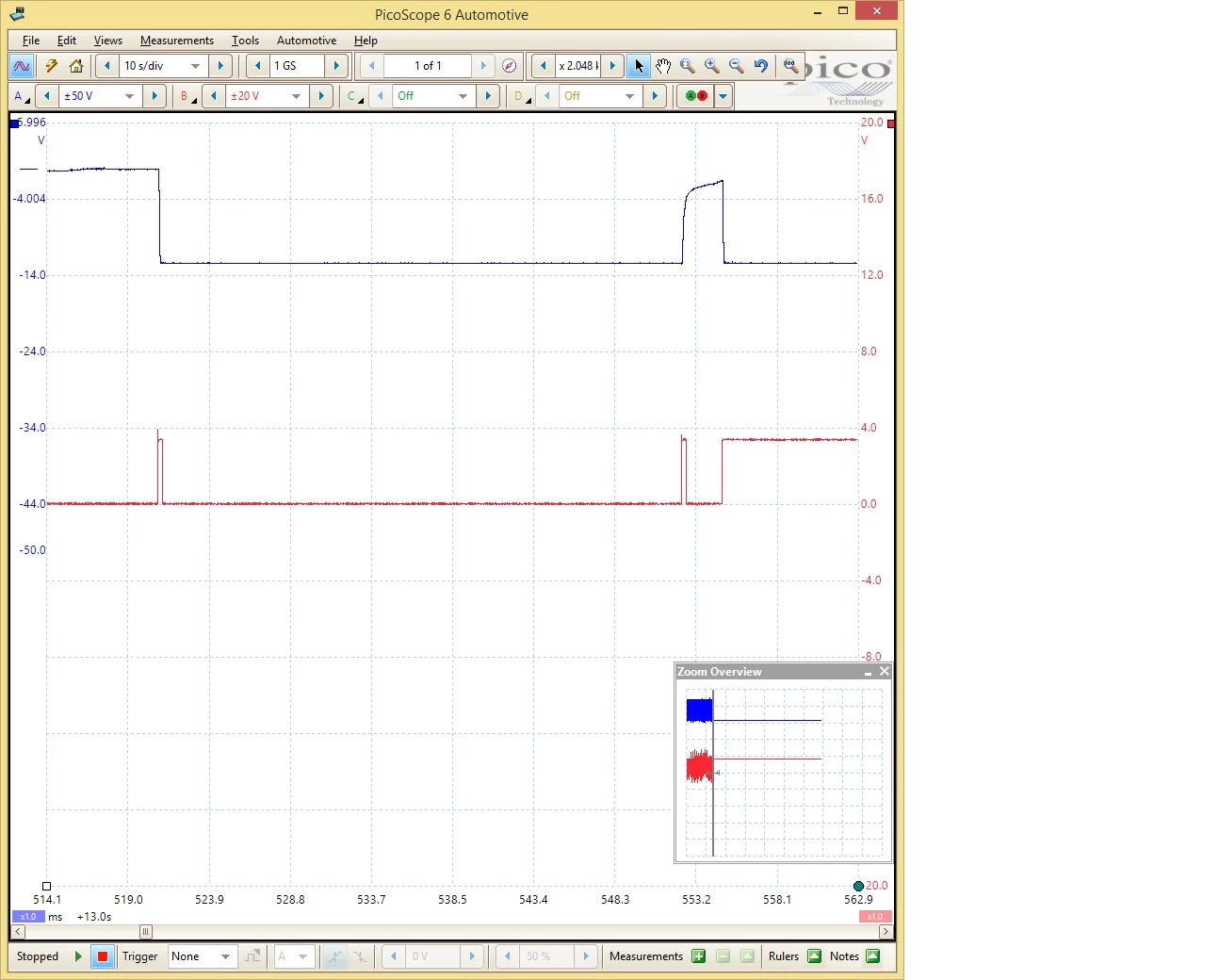Click the green-red channel indicator button
Viewport: 1219px width, 980px height.
click(x=696, y=96)
